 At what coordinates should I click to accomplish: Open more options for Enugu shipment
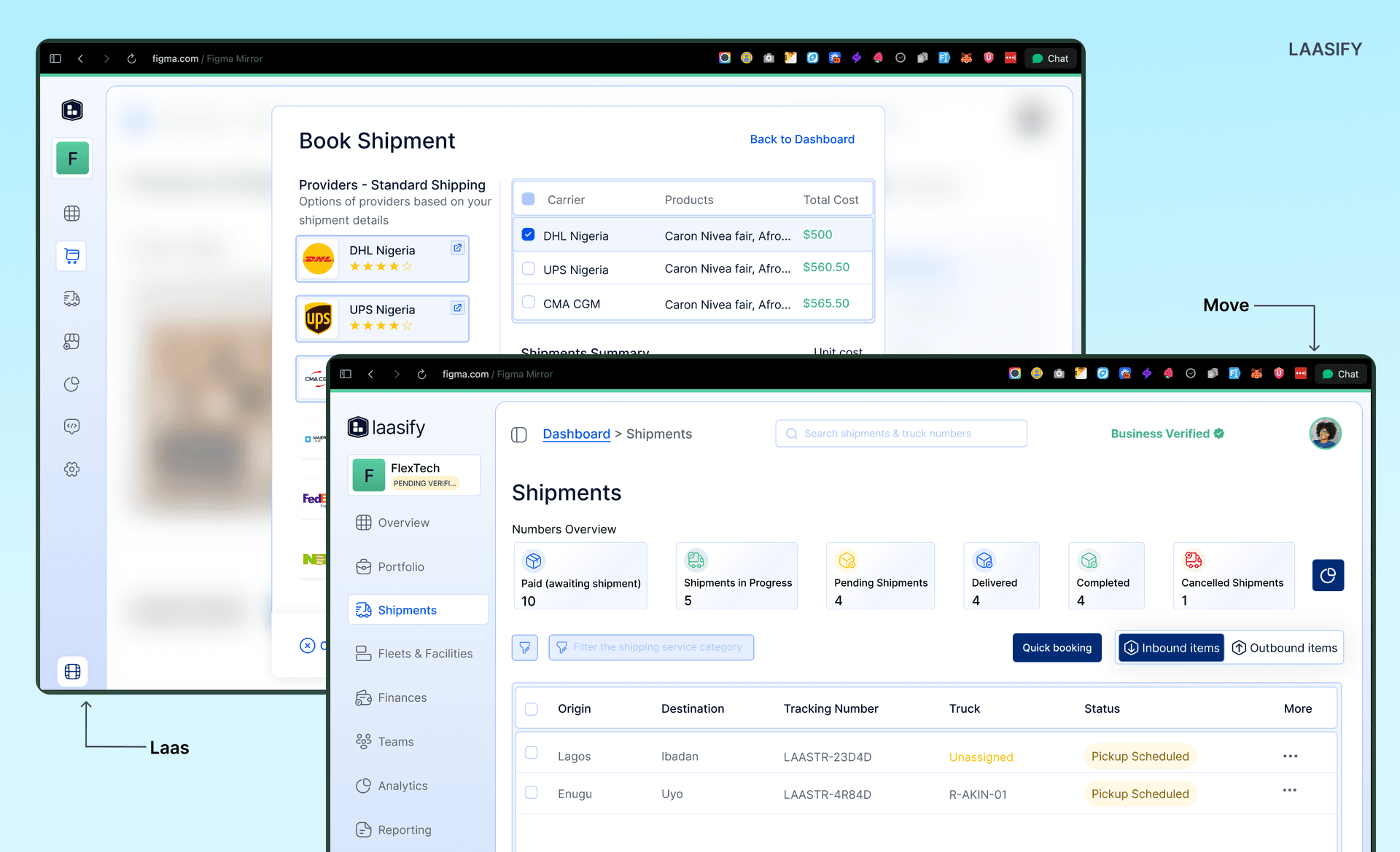point(1289,790)
